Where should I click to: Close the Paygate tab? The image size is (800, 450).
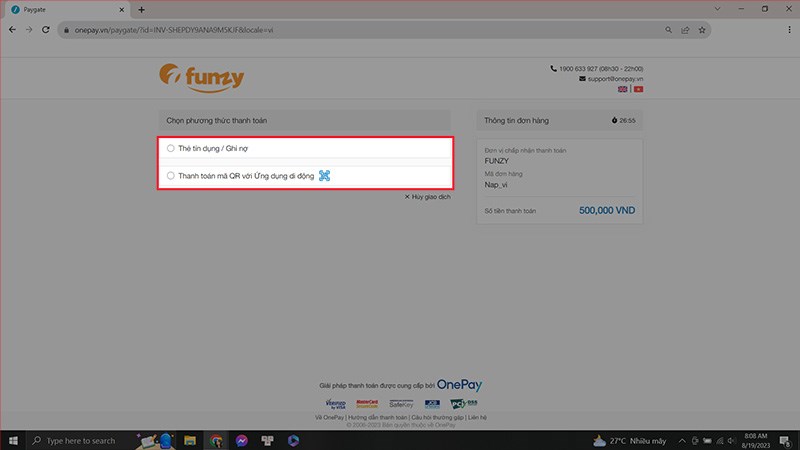pyautogui.click(x=121, y=10)
